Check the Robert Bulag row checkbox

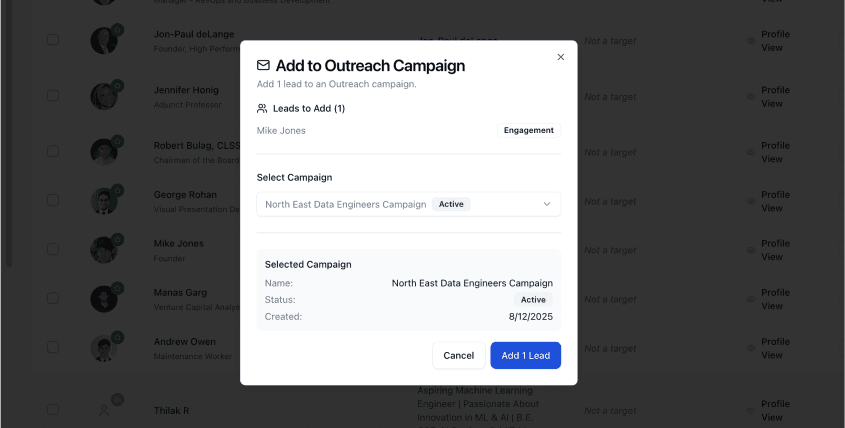[x=53, y=151]
